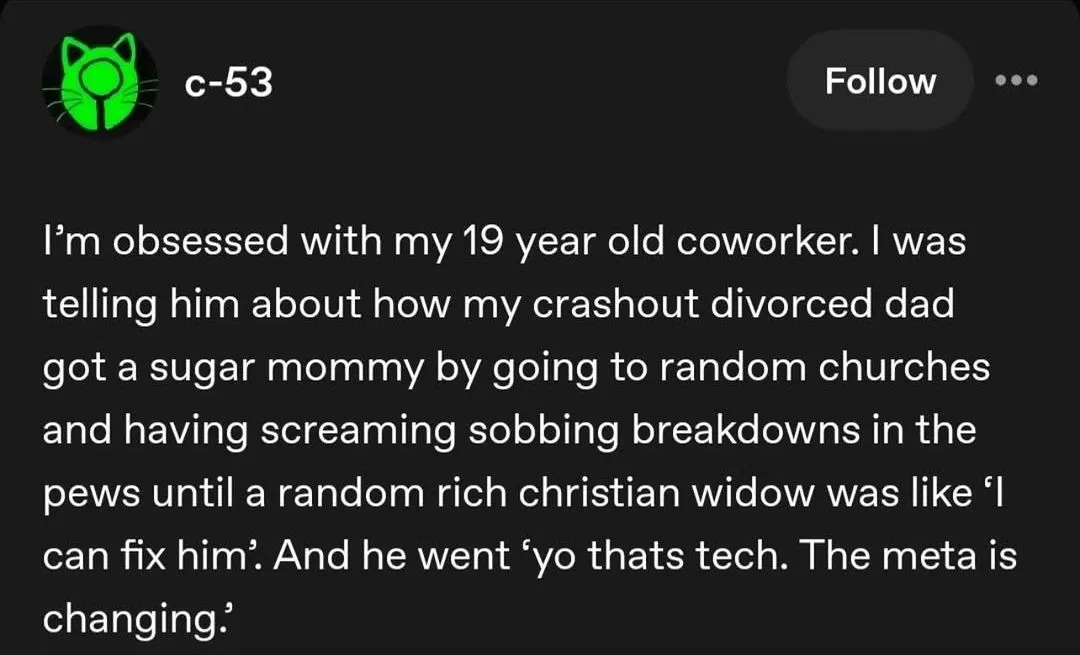The height and width of the screenshot is (655, 1080).
Task: Click the word "pews" in the post
Action: pyautogui.click(x=86, y=493)
